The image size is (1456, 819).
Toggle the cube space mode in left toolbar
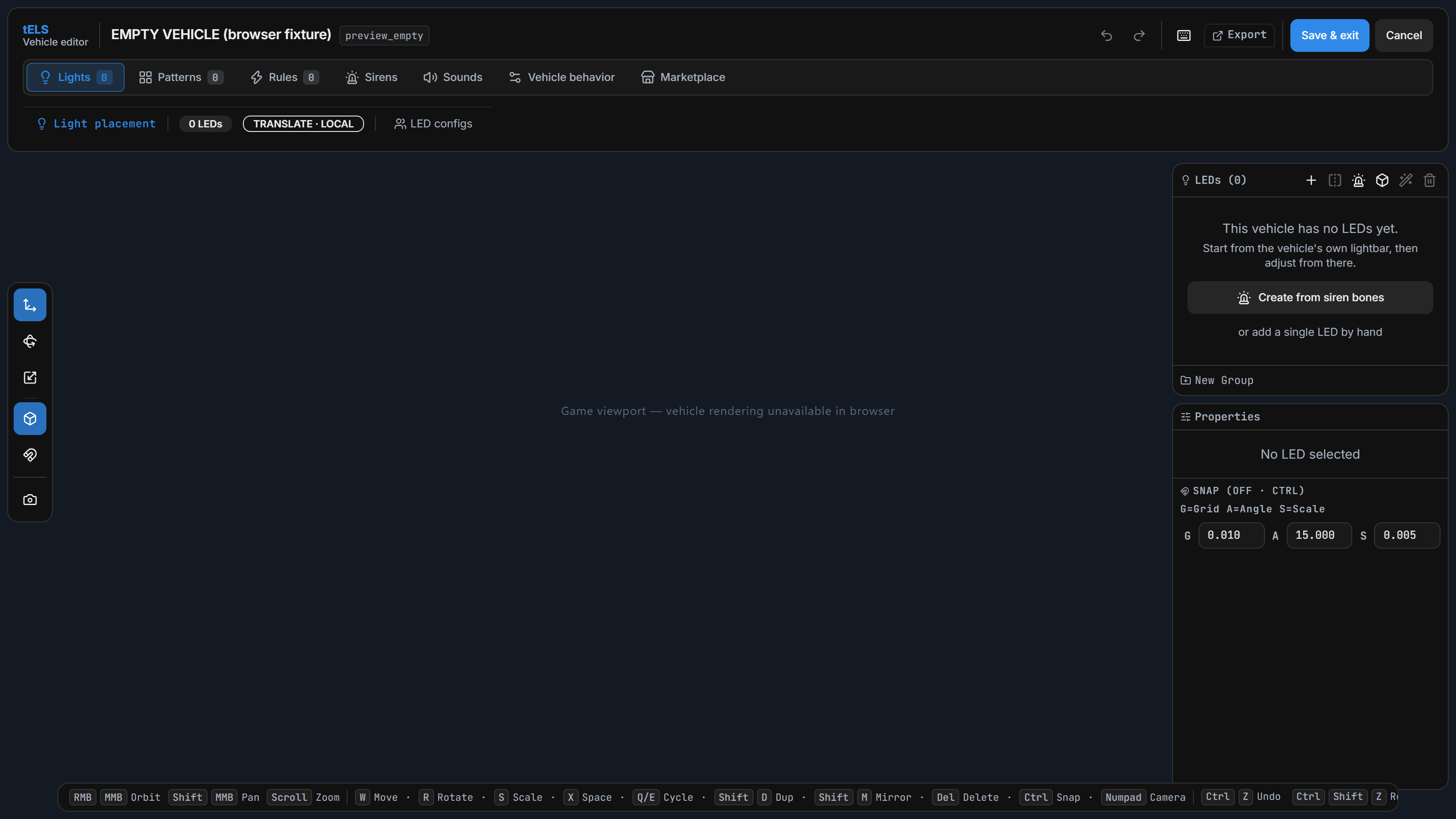click(x=30, y=419)
